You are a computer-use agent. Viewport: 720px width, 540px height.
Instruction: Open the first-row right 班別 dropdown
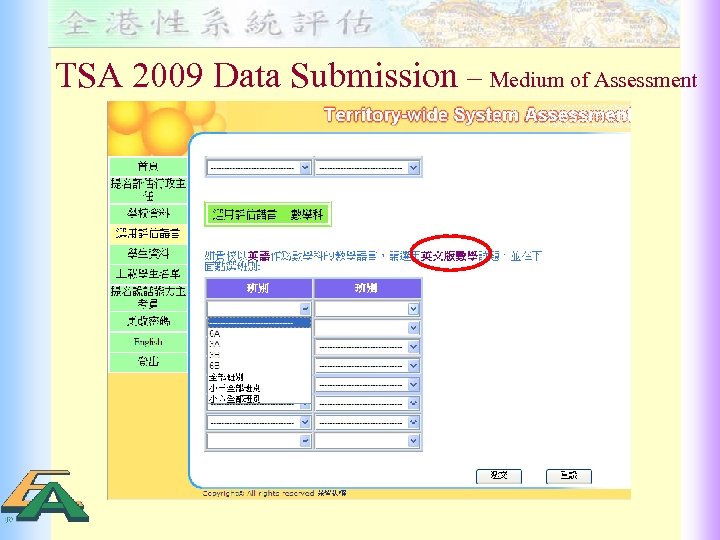(367, 309)
